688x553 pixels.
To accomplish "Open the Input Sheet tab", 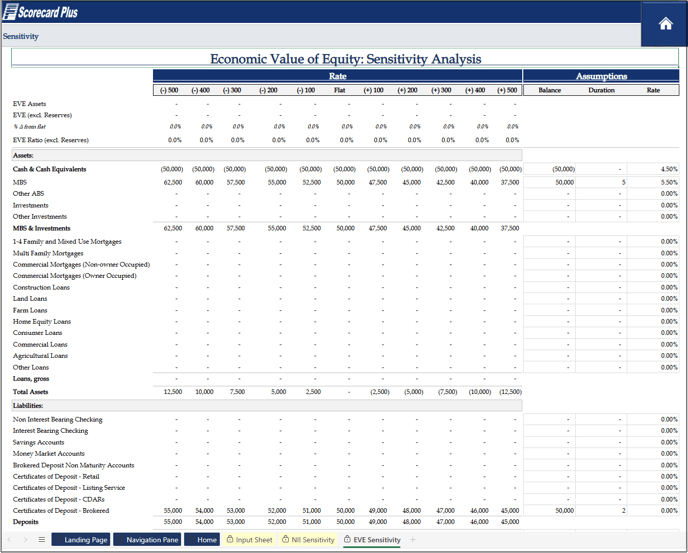I will pyautogui.click(x=249, y=540).
